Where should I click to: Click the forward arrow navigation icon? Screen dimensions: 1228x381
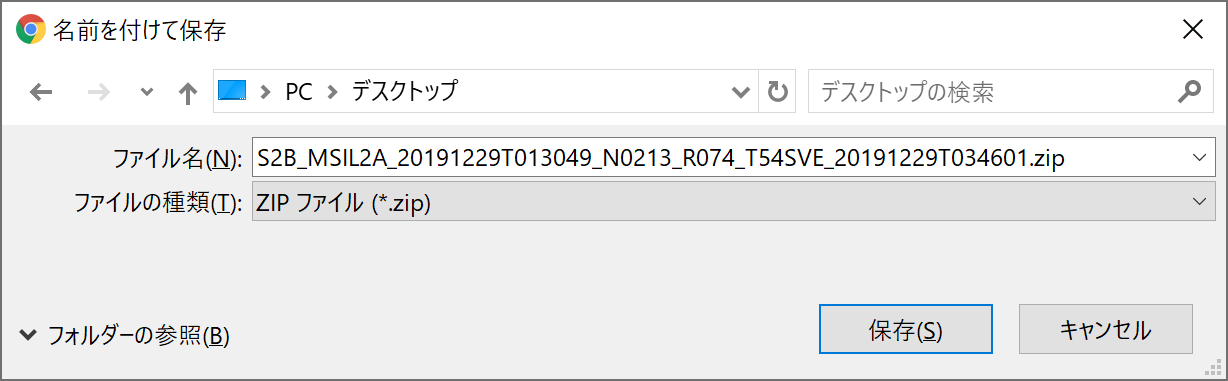(99, 92)
